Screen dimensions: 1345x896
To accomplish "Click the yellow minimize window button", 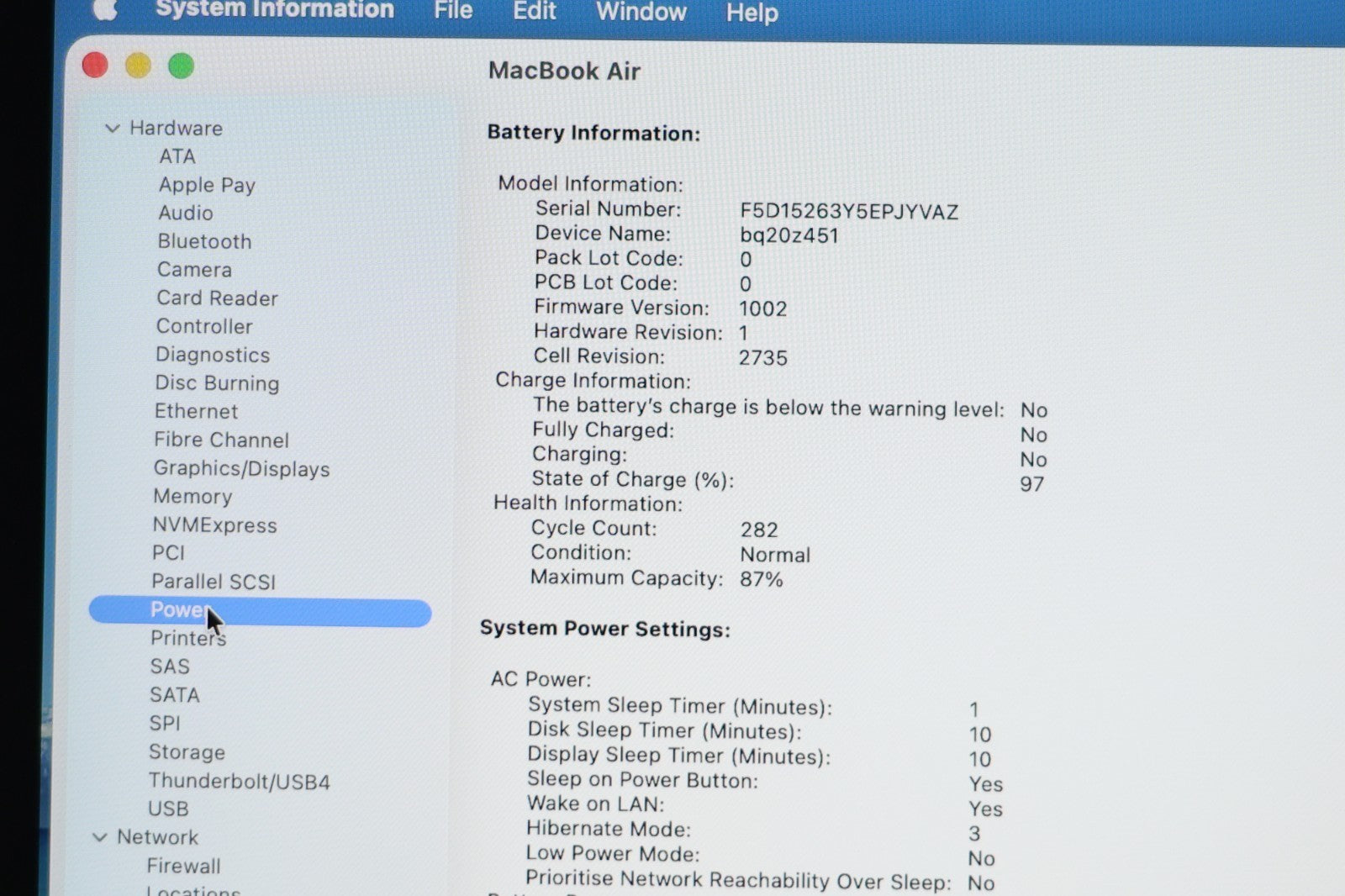I will coord(138,66).
